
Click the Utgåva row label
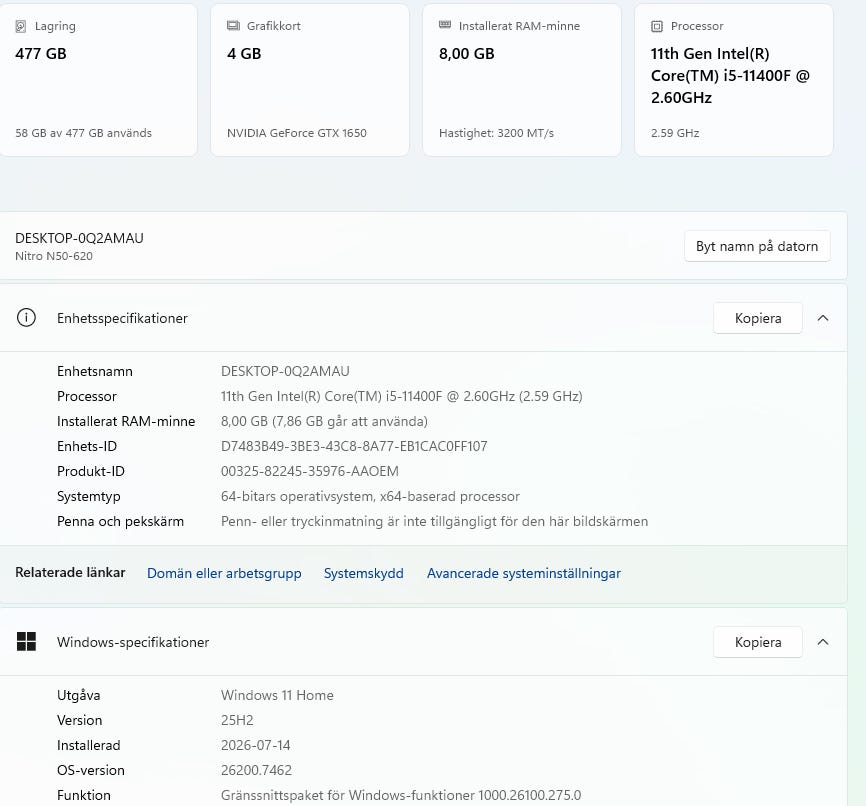78,695
